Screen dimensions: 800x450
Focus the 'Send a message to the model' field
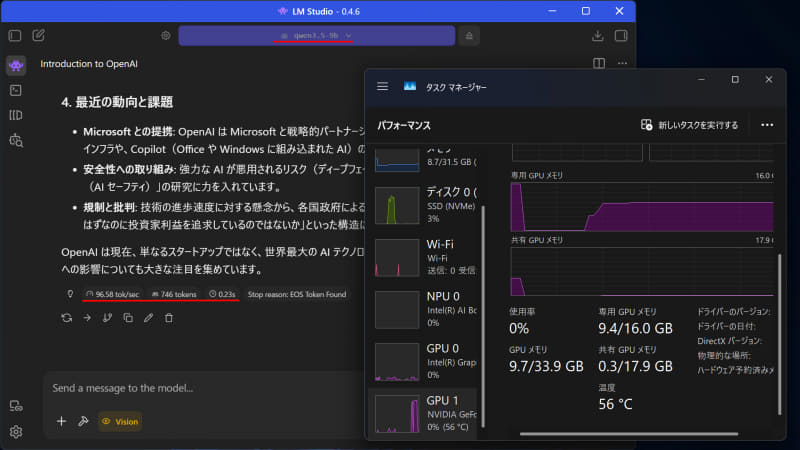point(204,388)
